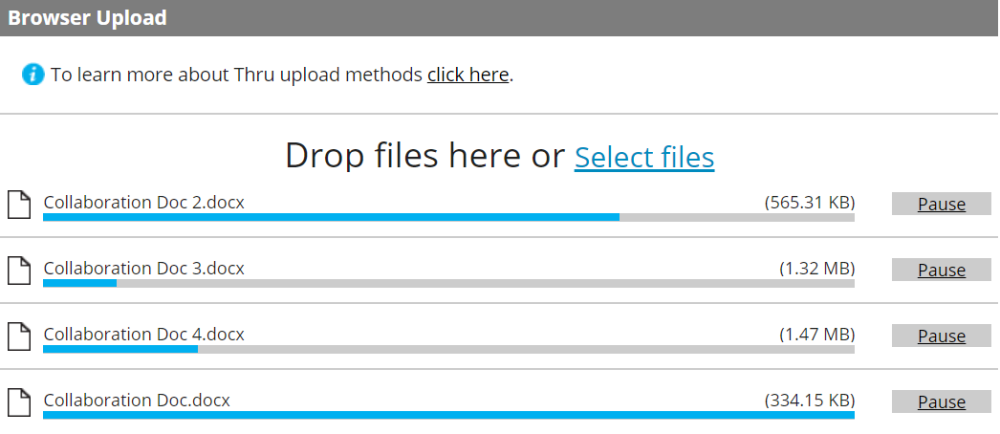
Task: Click the Collaboration Doc.docx progress bar
Action: [448, 415]
